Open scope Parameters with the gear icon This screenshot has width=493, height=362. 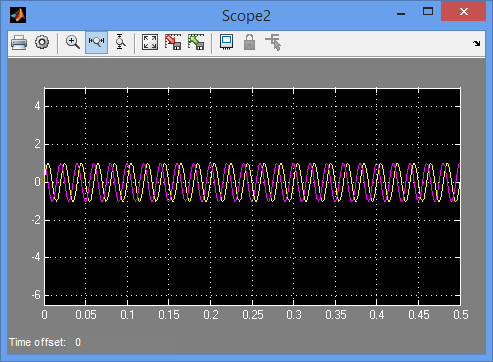[x=42, y=43]
